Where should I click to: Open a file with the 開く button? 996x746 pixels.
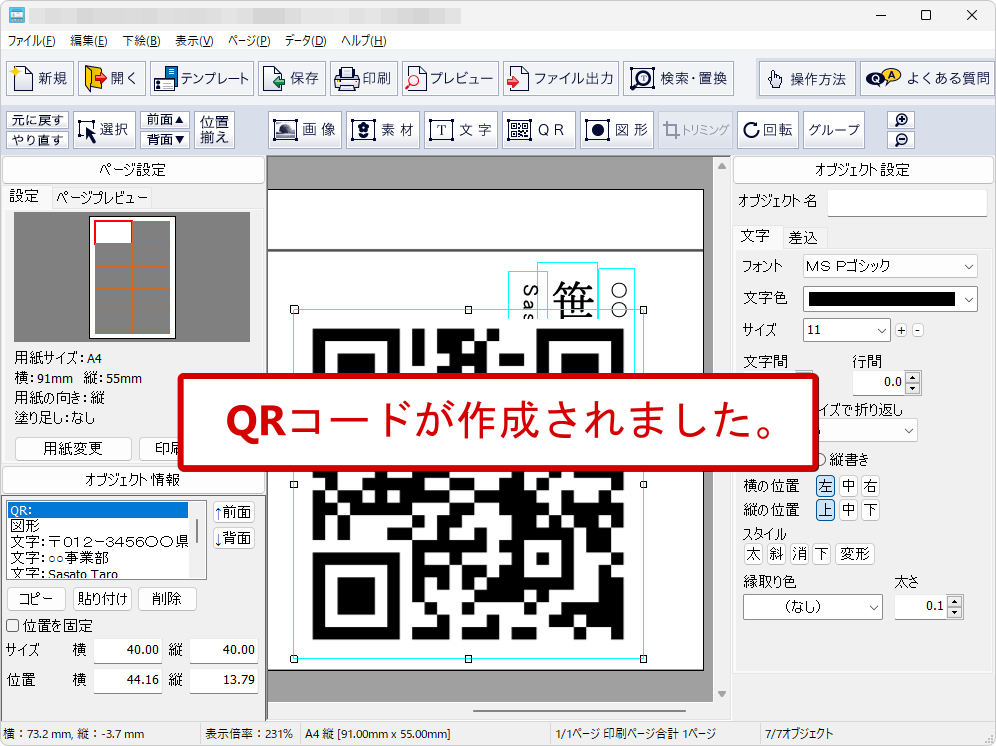tap(112, 79)
